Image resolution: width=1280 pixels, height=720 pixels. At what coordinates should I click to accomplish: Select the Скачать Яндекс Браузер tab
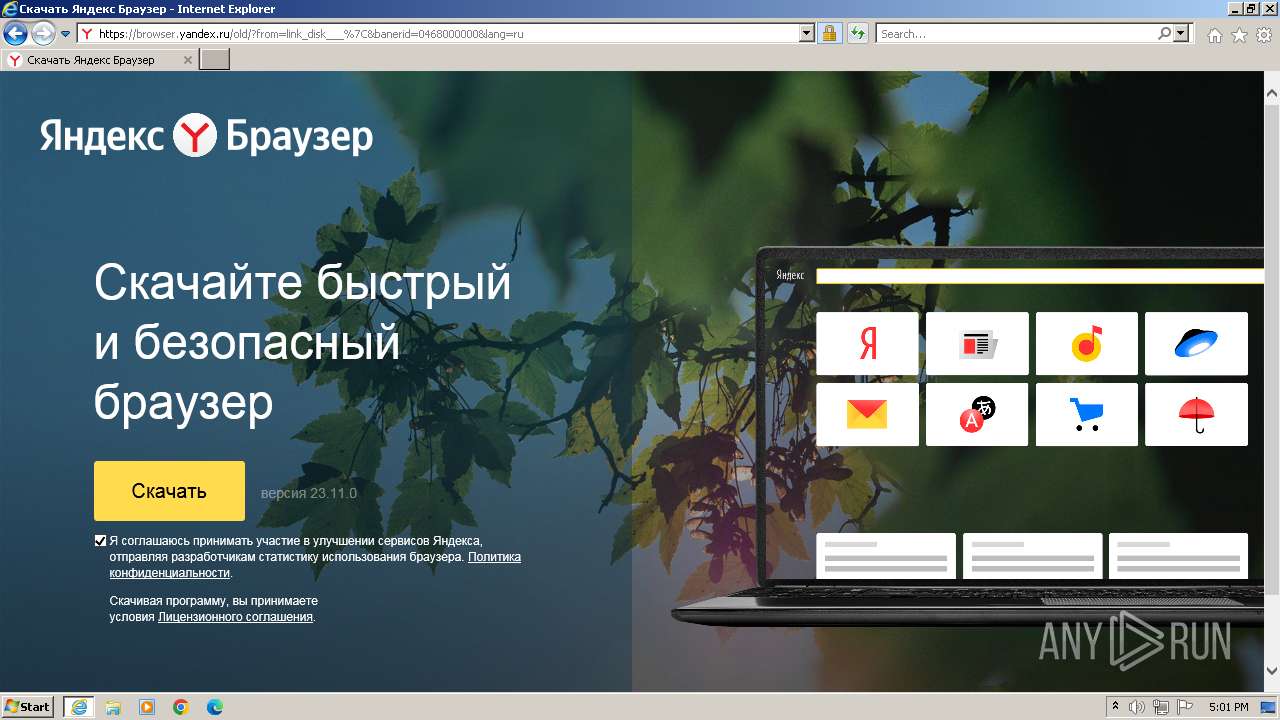(x=100, y=60)
